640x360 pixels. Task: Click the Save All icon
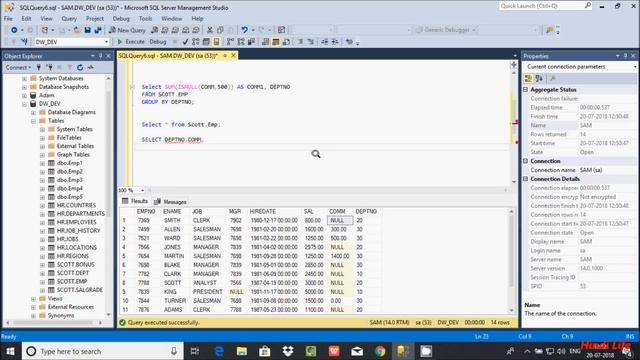(98, 30)
